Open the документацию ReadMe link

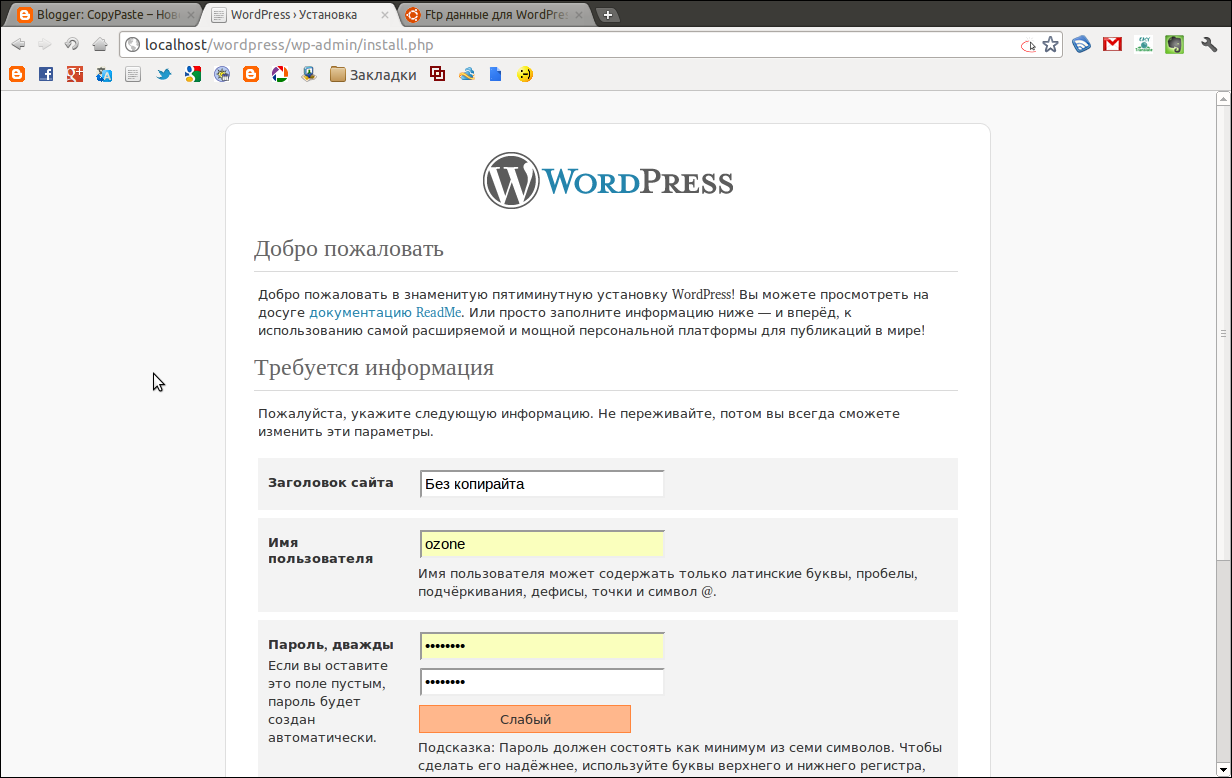coord(385,312)
